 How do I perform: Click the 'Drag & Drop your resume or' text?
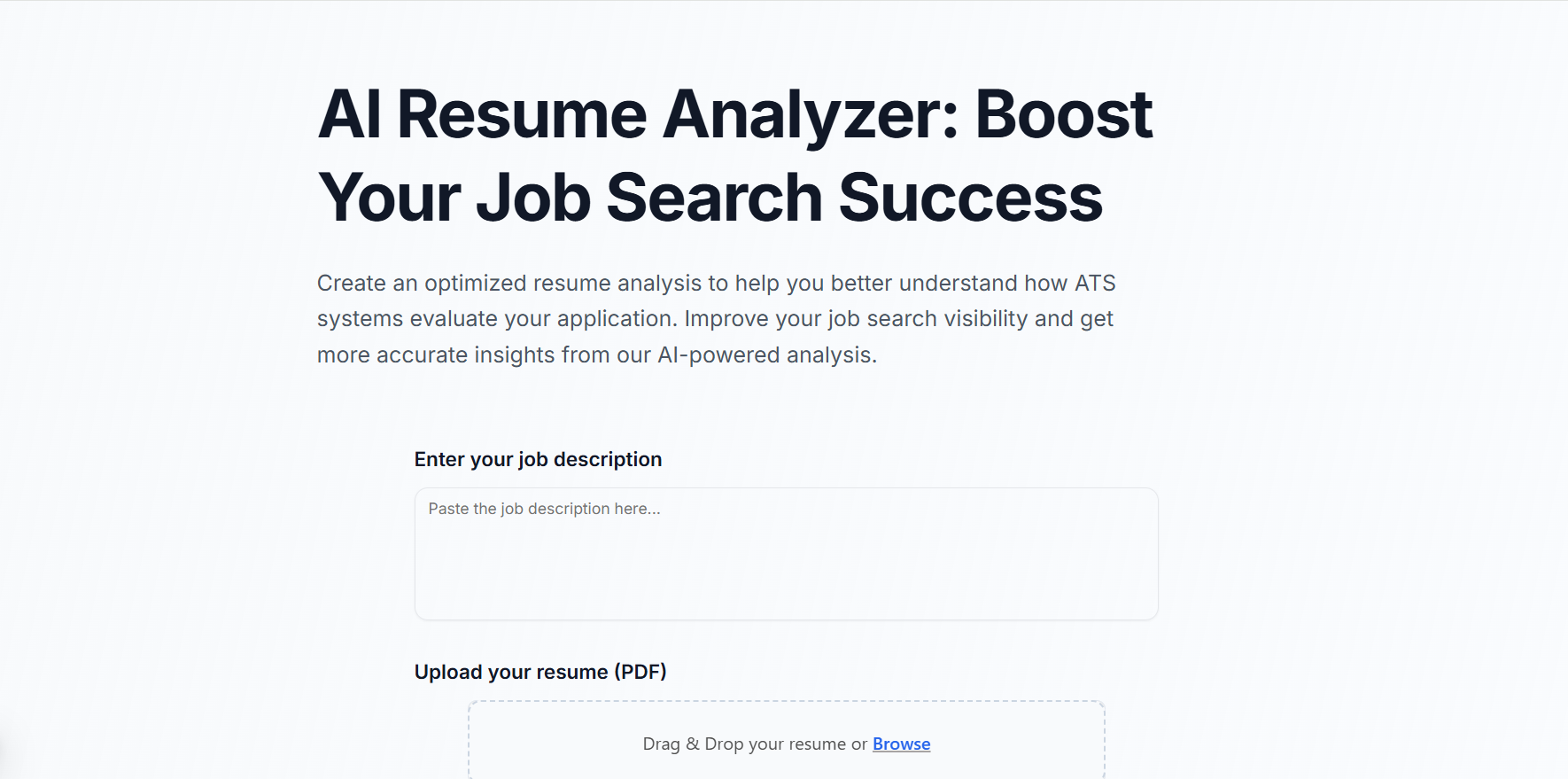pyautogui.click(x=752, y=744)
